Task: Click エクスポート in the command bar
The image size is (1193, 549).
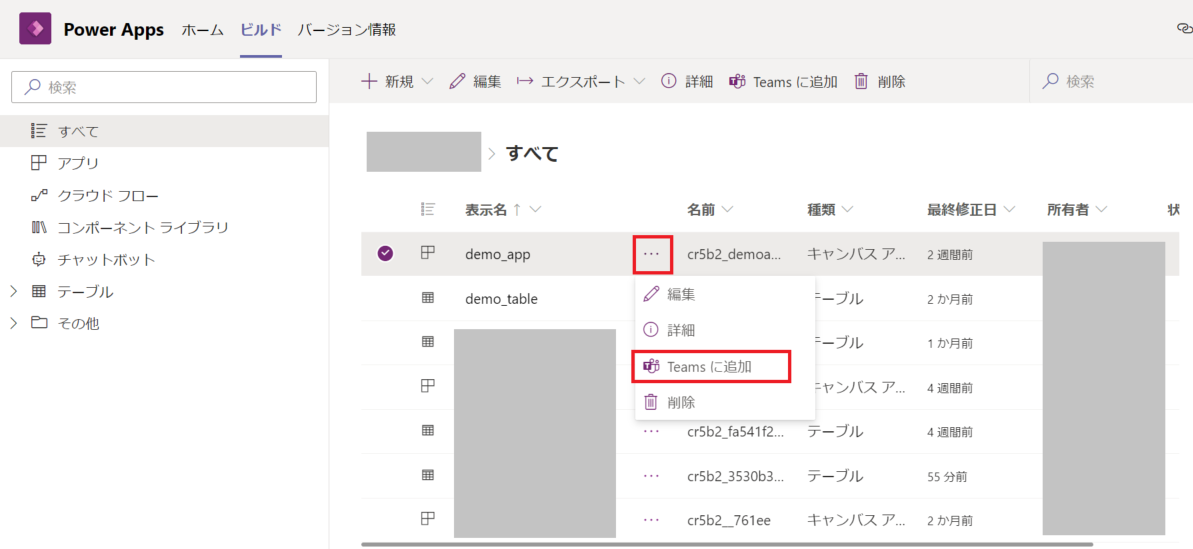Action: 571,81
